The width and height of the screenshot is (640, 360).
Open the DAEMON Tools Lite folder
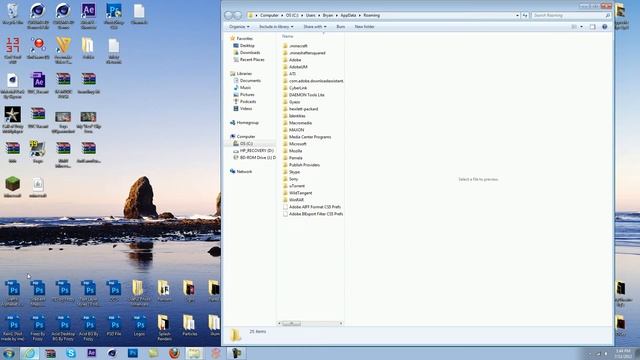coord(307,95)
